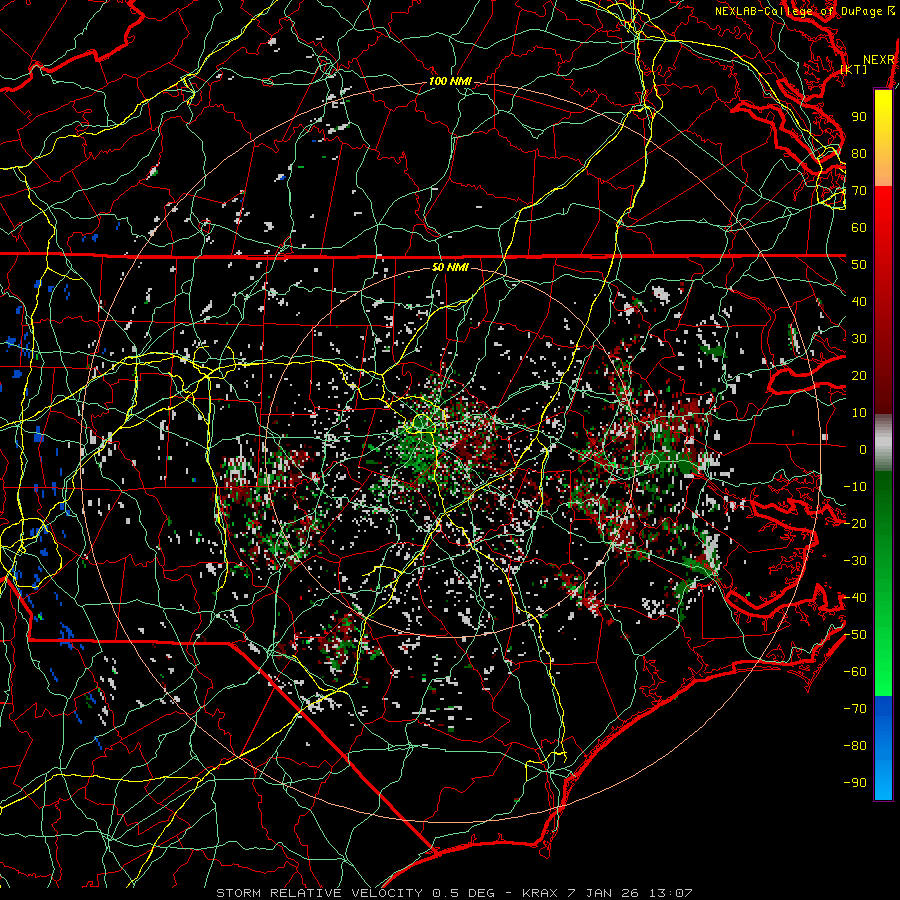The width and height of the screenshot is (900, 900).
Task: Select the light blue segment of the velocity scale
Action: coord(883,778)
